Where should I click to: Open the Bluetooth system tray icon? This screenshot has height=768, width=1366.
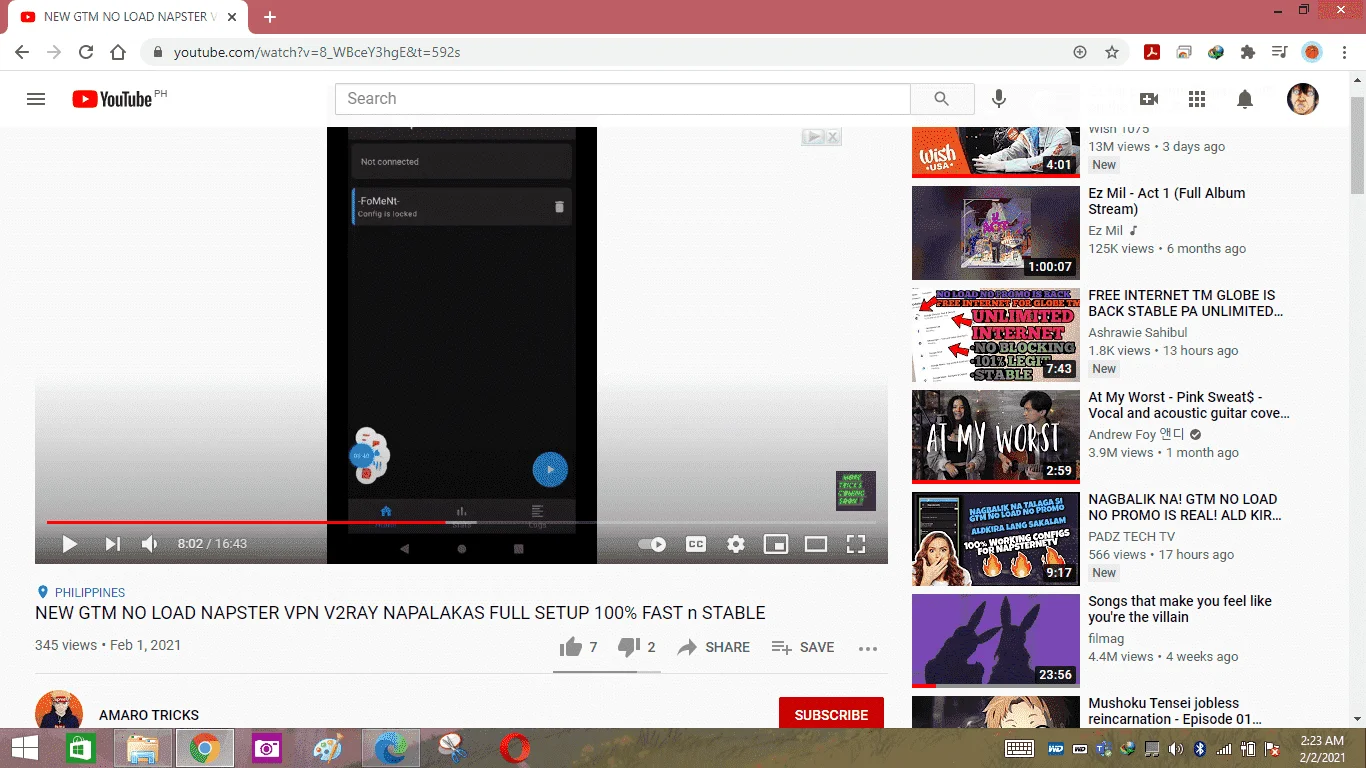(1200, 748)
